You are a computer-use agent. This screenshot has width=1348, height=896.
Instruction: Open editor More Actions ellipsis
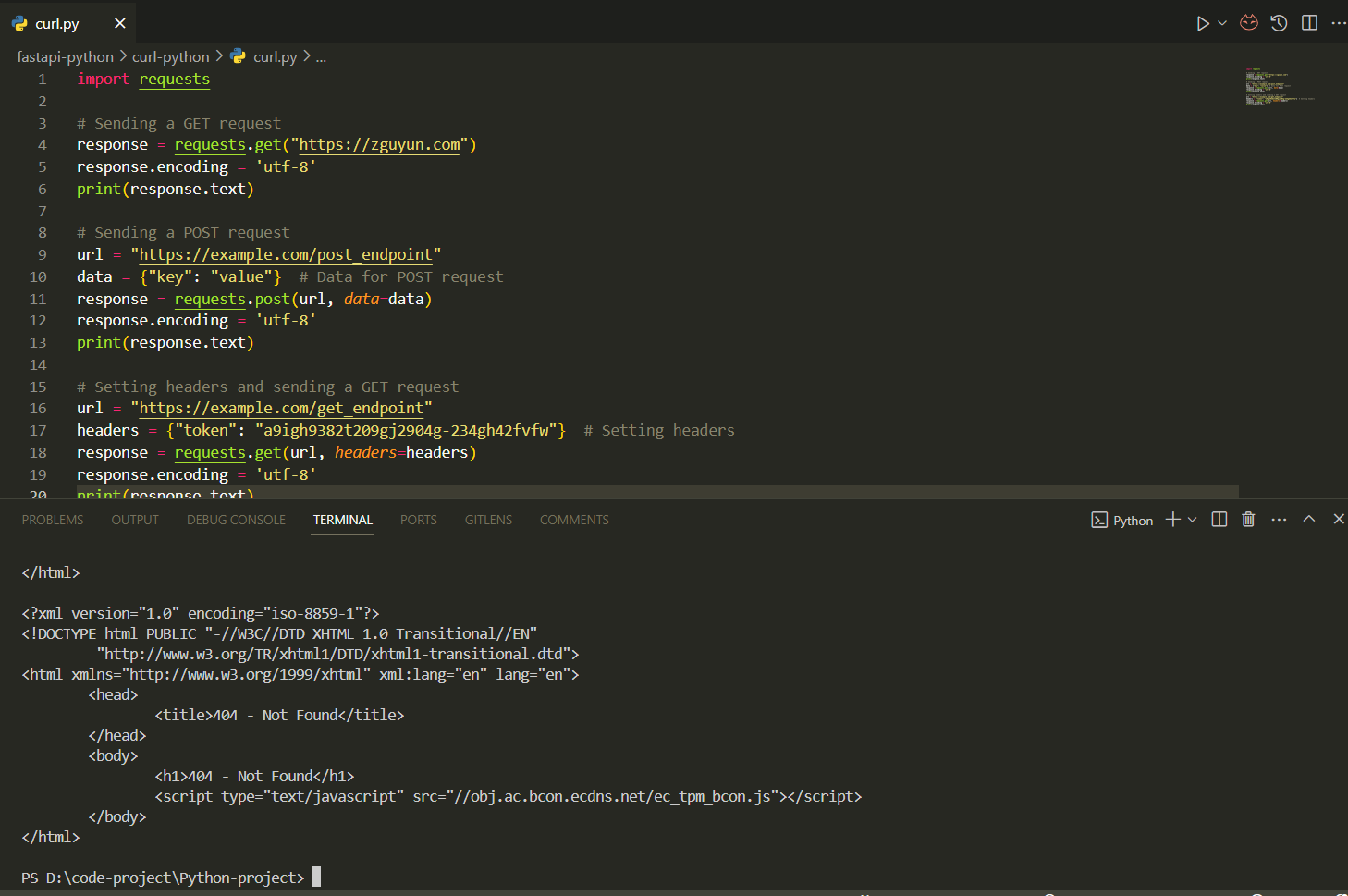pos(1339,23)
